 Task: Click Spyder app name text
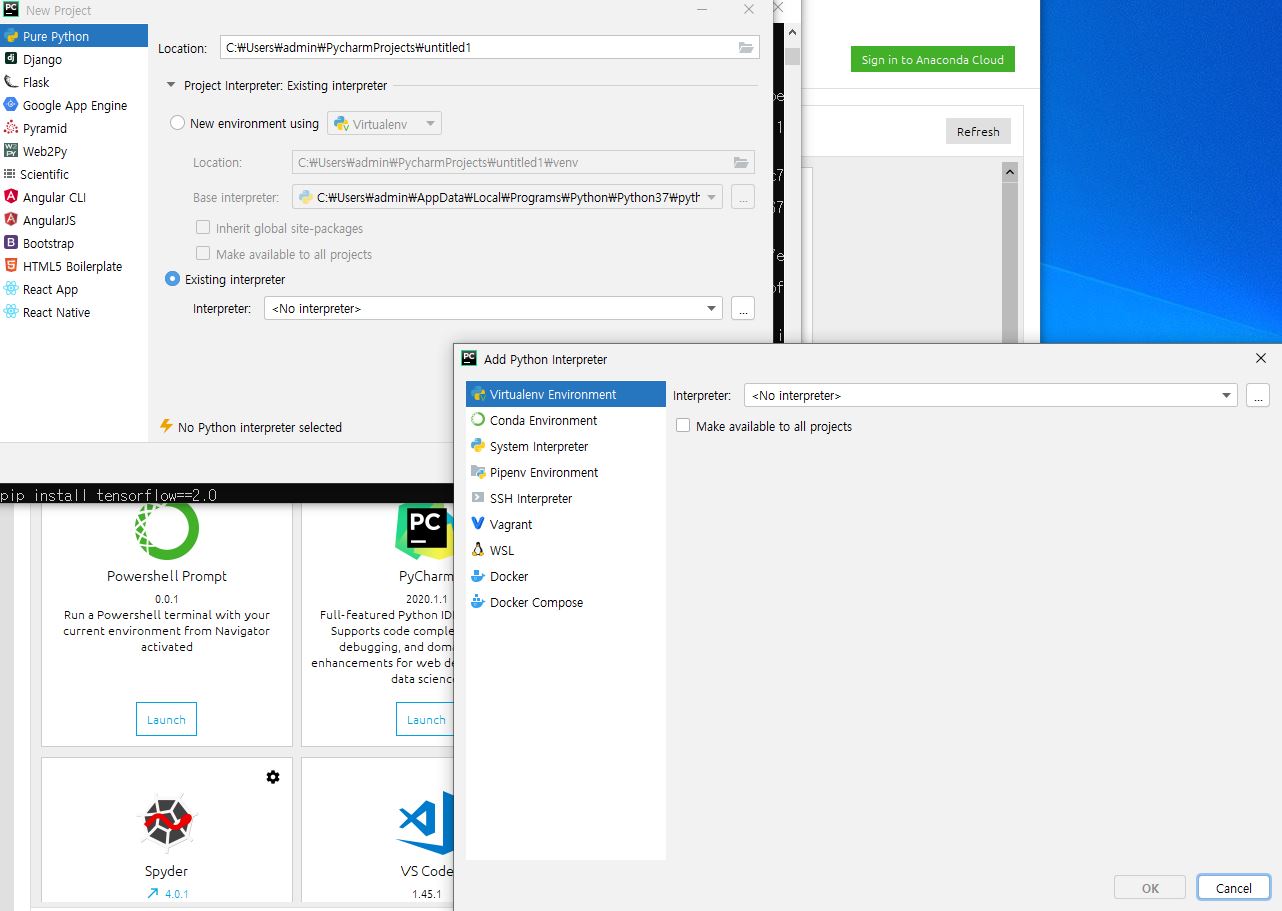pyautogui.click(x=166, y=871)
